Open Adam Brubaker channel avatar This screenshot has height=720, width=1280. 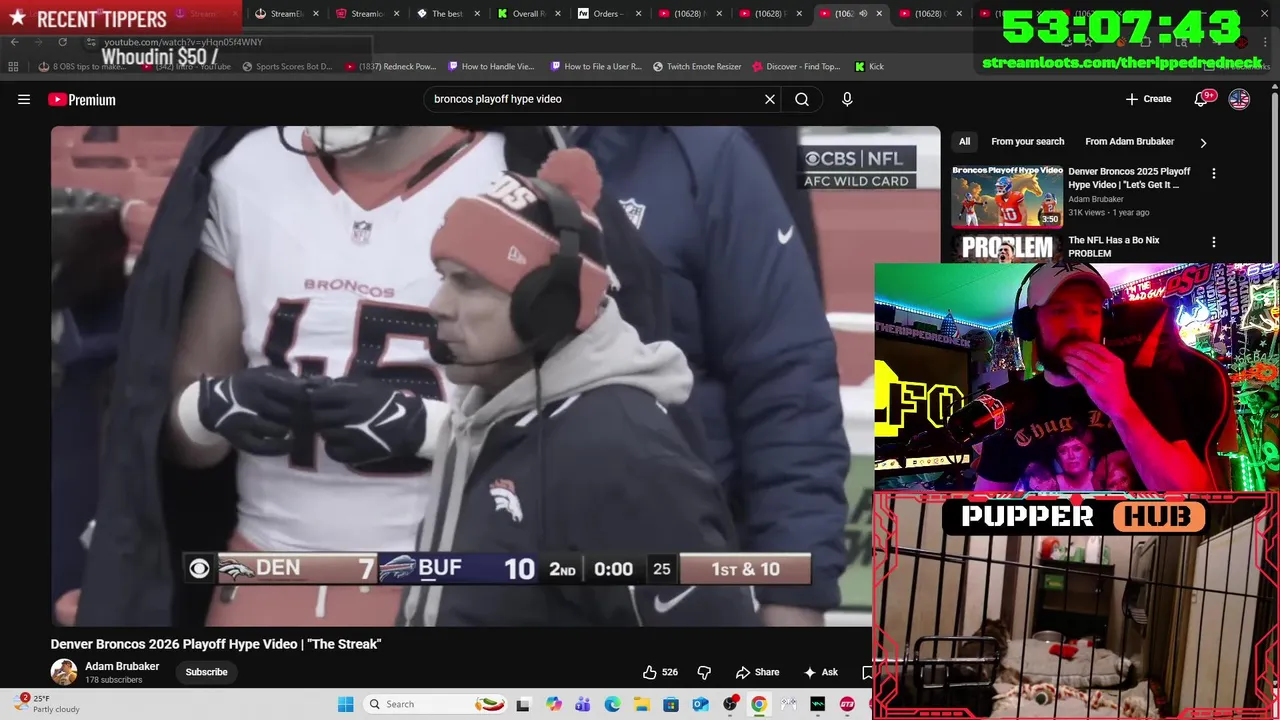pyautogui.click(x=64, y=672)
